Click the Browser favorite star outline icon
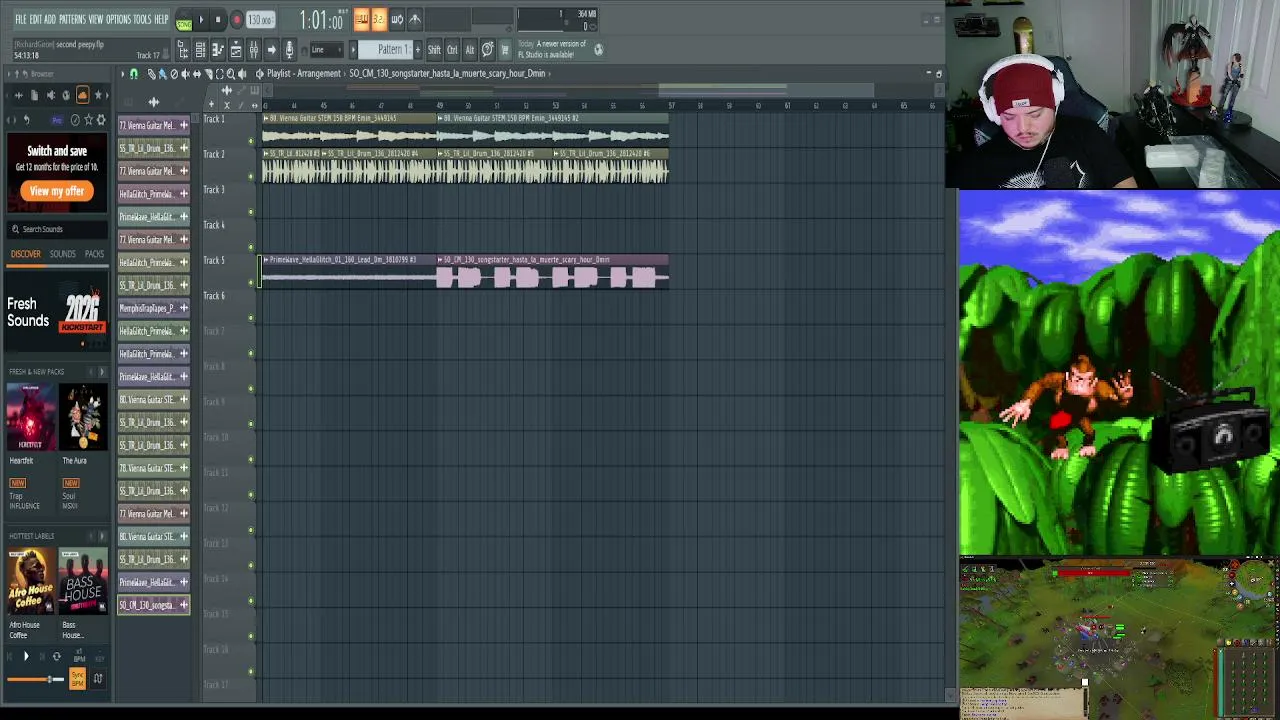 tap(88, 120)
